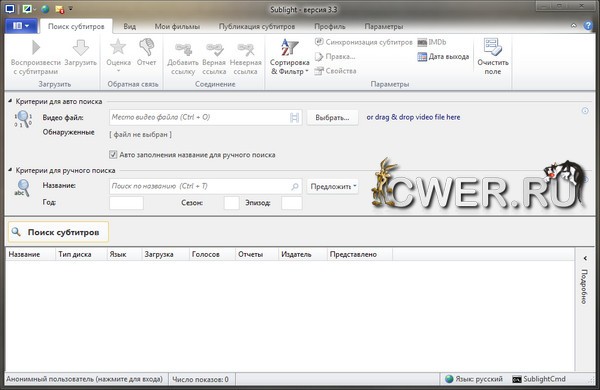Click the globe quick access icon
This screenshot has width=600, height=390.
(45, 9)
